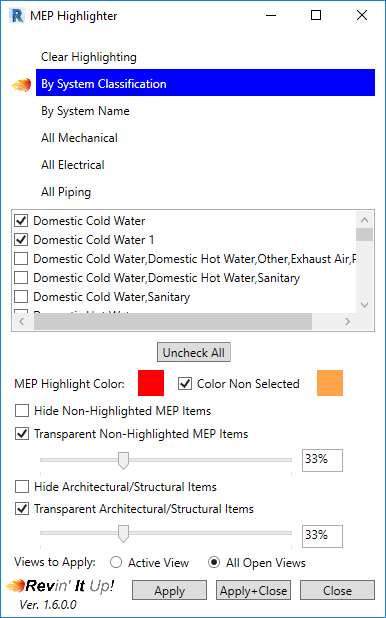Image resolution: width=386 pixels, height=618 pixels.
Task: Open the red MEP Highlight Color swatch
Action: (x=151, y=383)
